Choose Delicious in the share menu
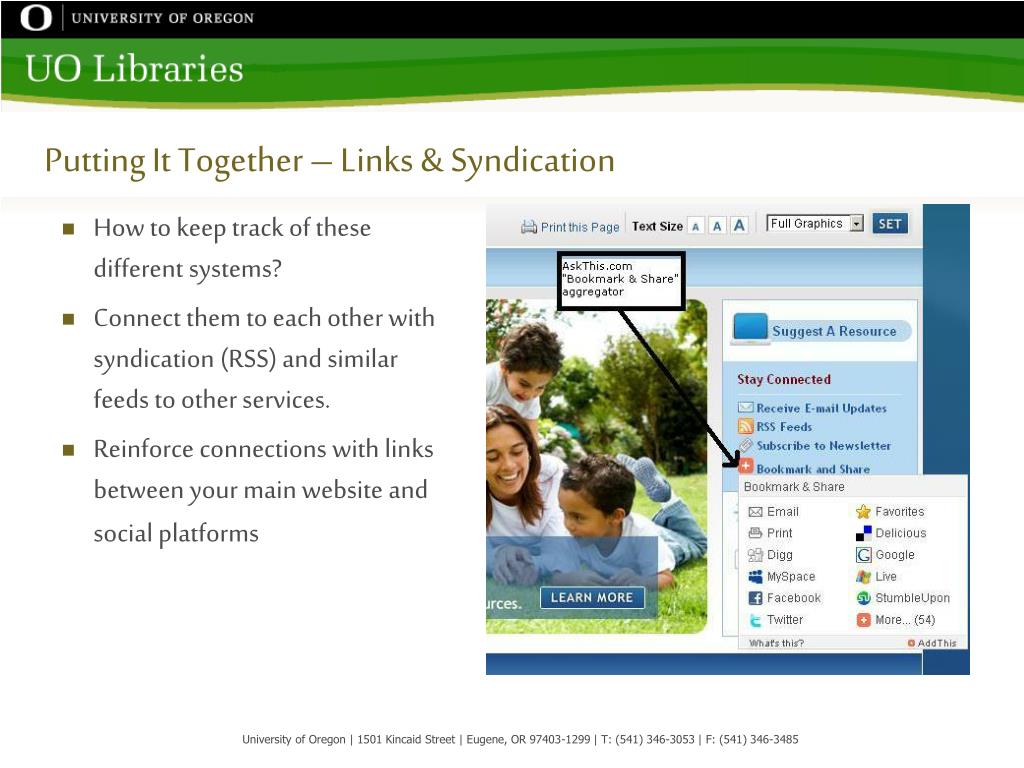Viewport: 1024px width, 768px height. tap(901, 533)
